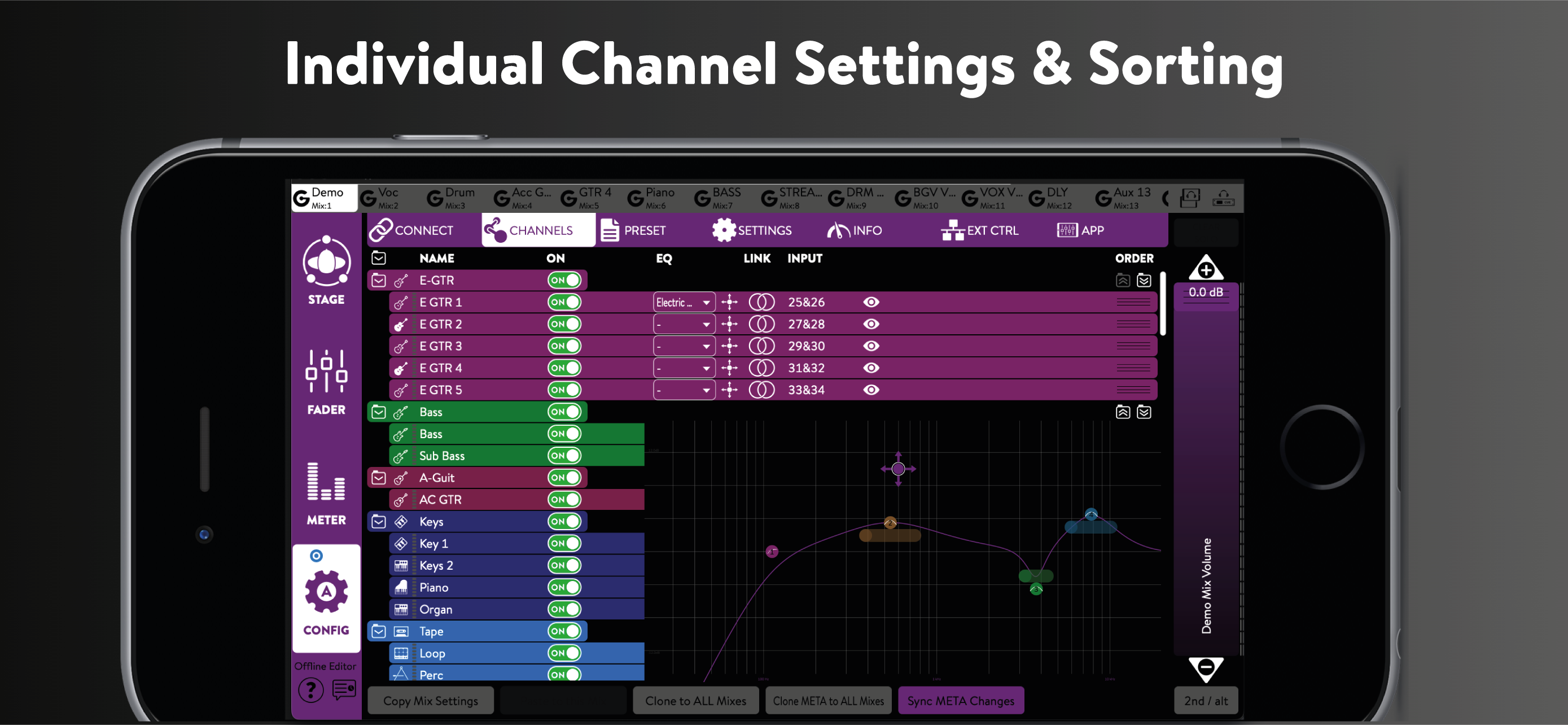The image size is (1568, 725).
Task: Hide E GTR 1 with eye icon
Action: (x=871, y=302)
